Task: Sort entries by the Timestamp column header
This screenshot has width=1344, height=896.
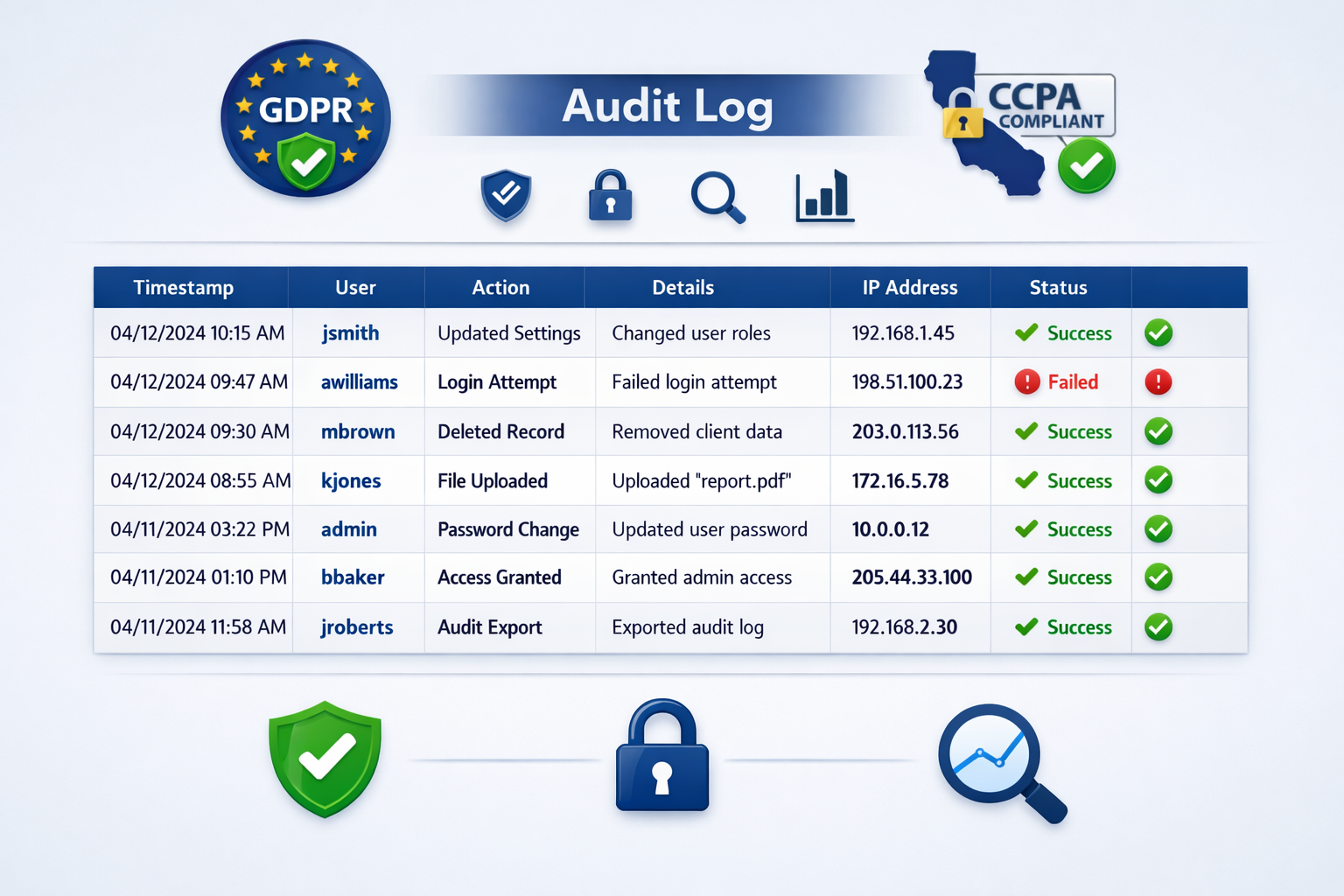Action: pos(184,287)
